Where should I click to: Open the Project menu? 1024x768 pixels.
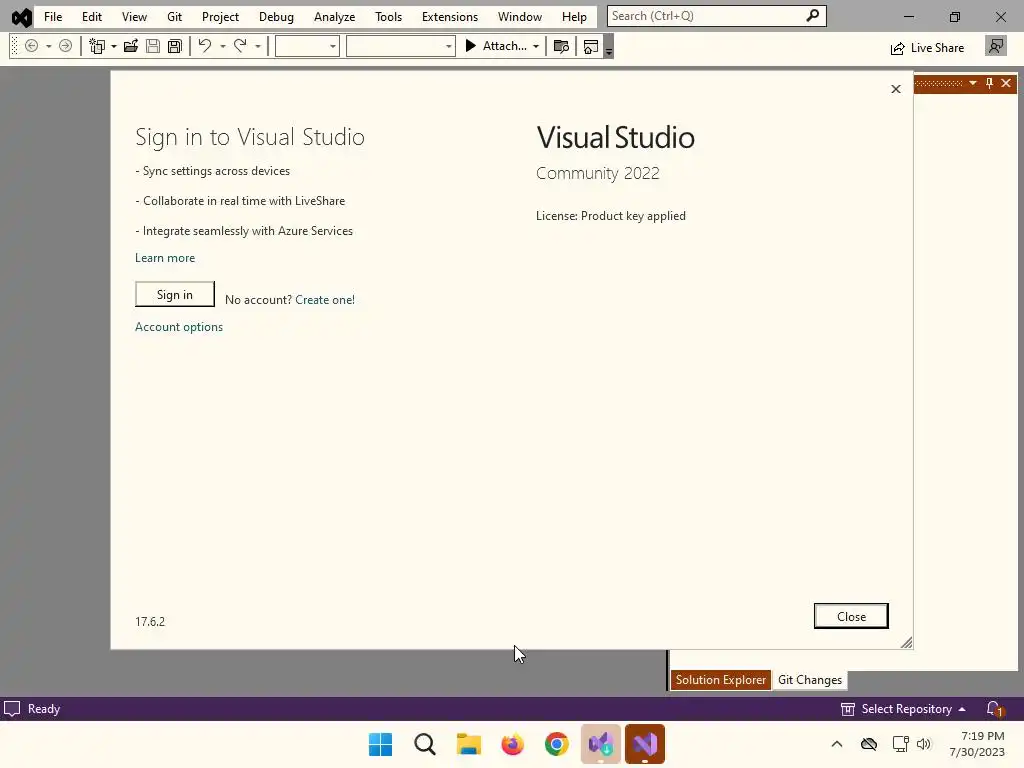tap(220, 16)
